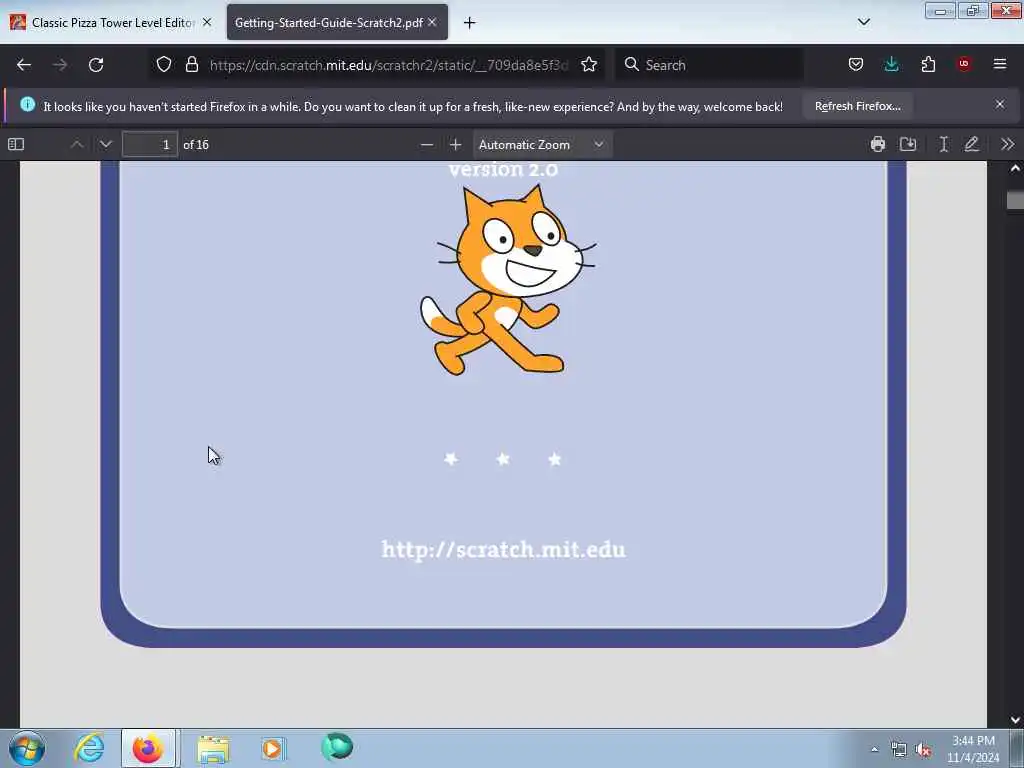Click the muted volume tray icon
The width and height of the screenshot is (1024, 768).
923,750
